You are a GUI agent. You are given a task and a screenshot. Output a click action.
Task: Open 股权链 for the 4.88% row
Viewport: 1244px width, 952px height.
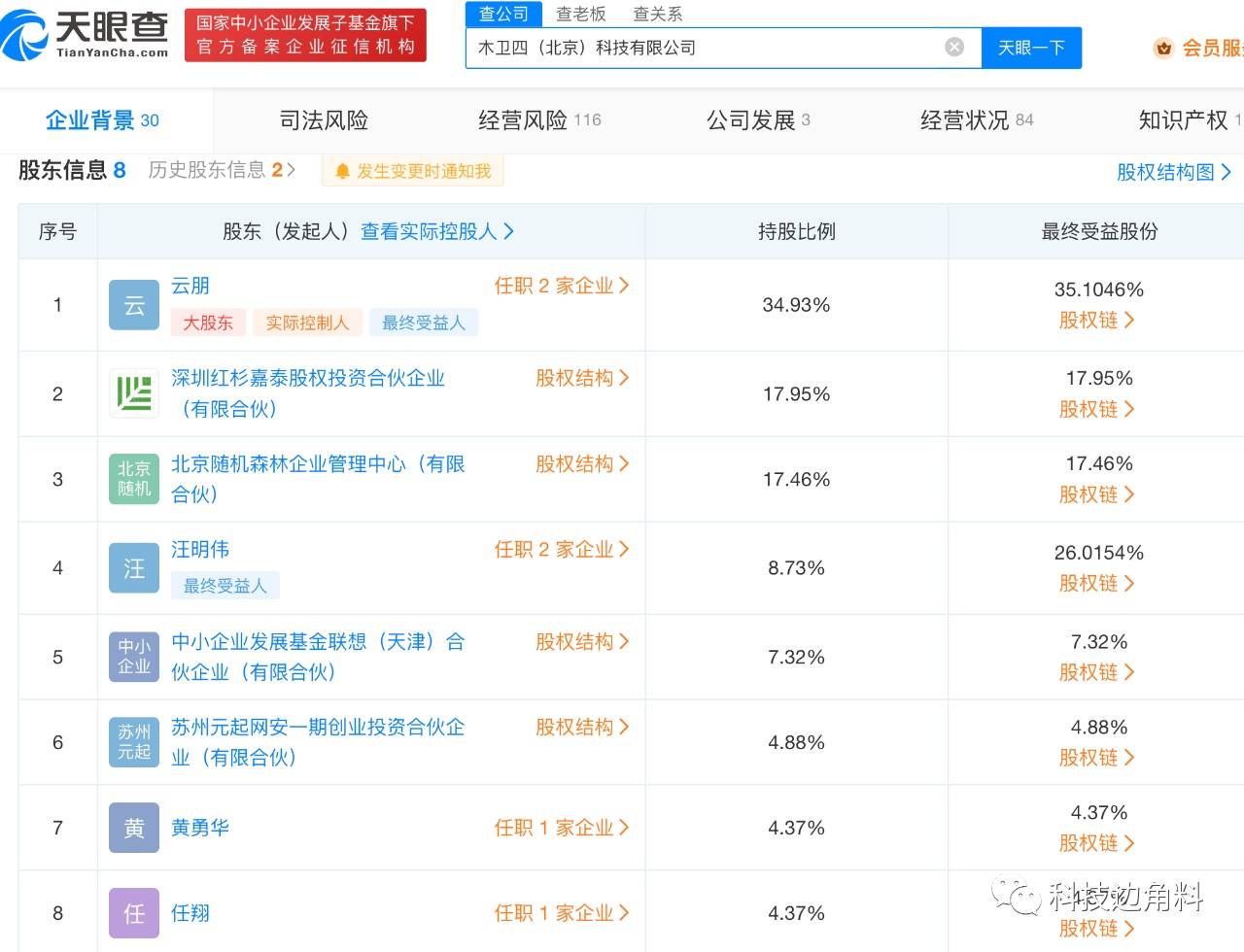[x=1097, y=758]
